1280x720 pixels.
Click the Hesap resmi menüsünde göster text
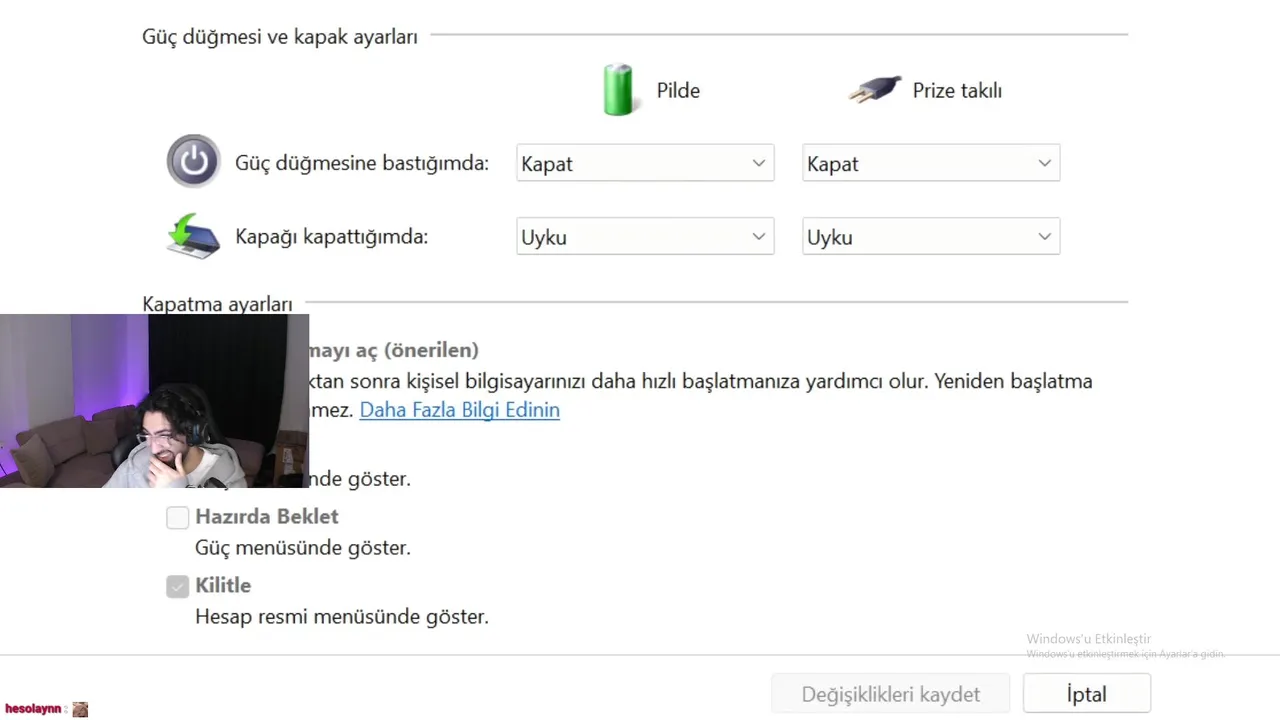tap(342, 617)
